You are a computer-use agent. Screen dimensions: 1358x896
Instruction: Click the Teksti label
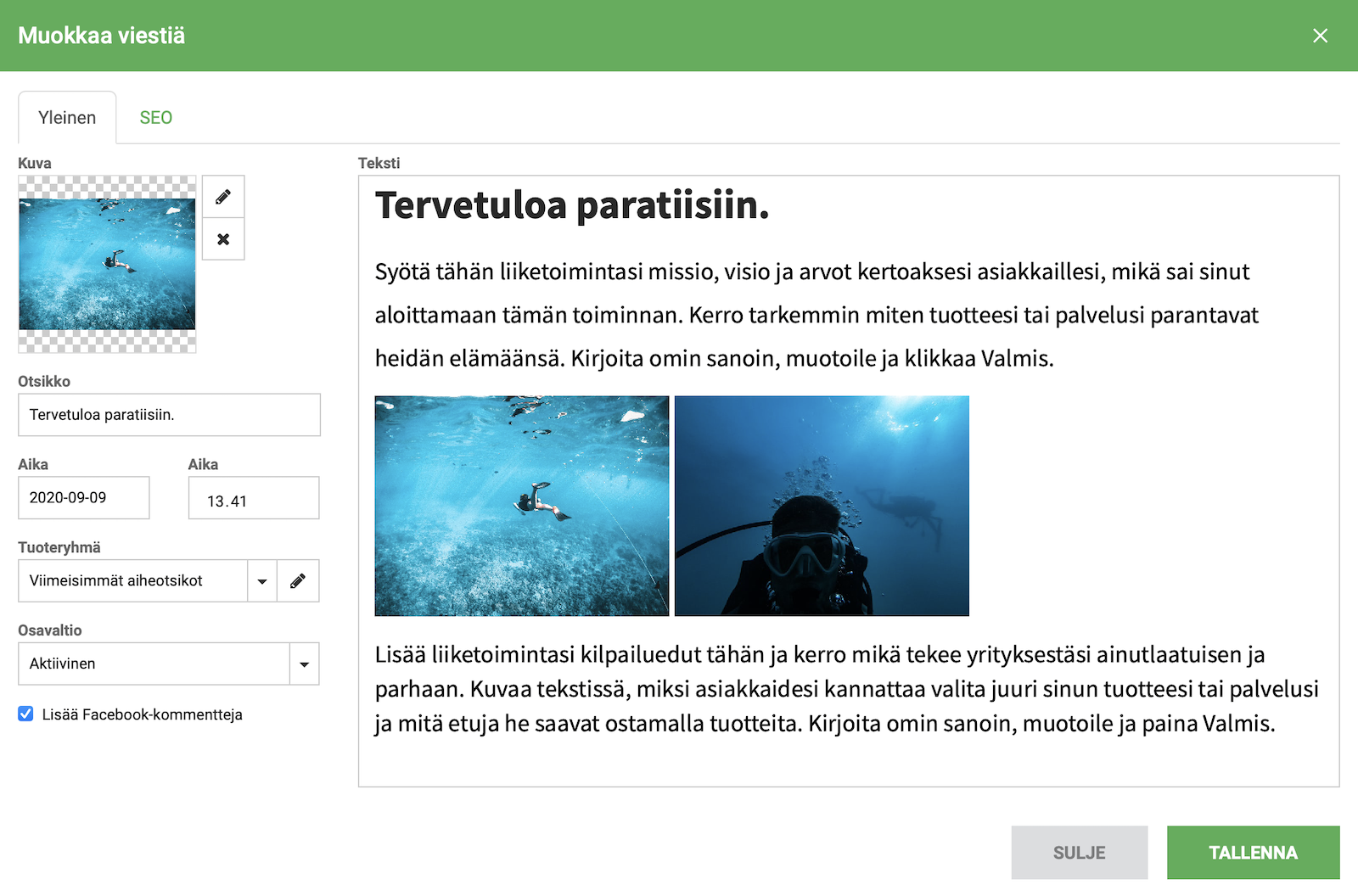379,163
